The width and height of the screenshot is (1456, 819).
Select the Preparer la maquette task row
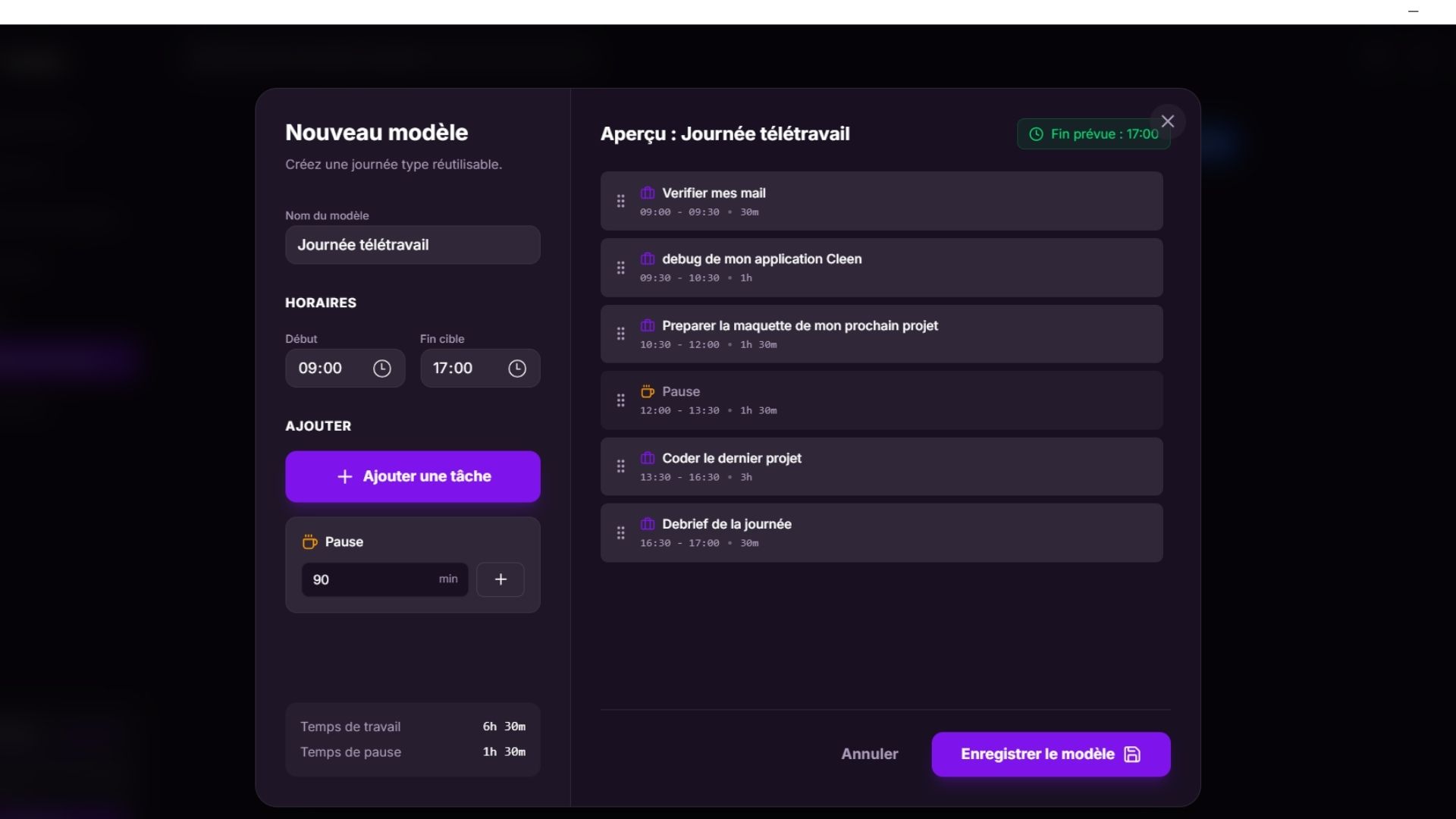point(881,334)
